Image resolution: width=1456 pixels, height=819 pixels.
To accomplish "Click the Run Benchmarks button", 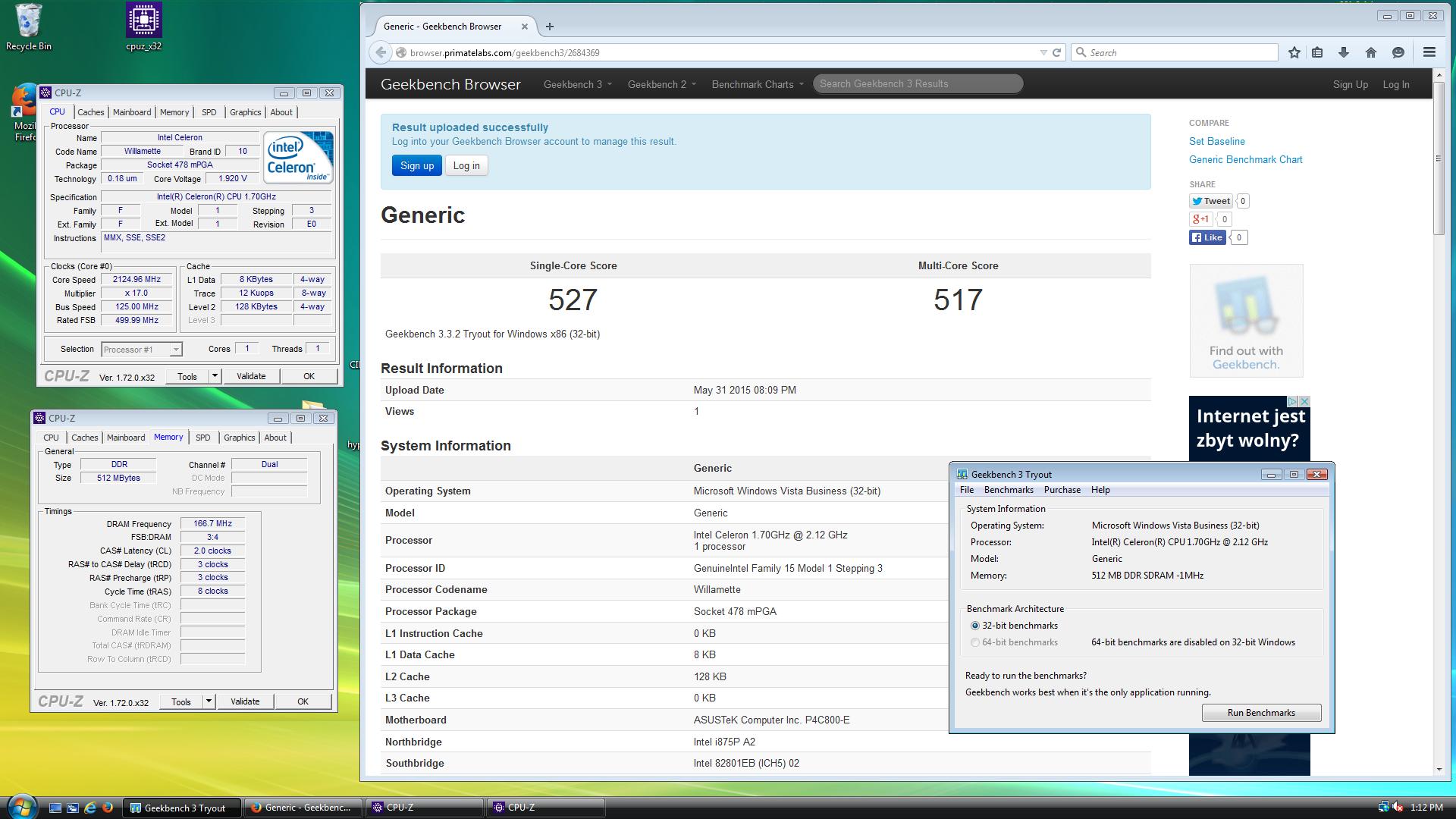I will coord(1261,713).
